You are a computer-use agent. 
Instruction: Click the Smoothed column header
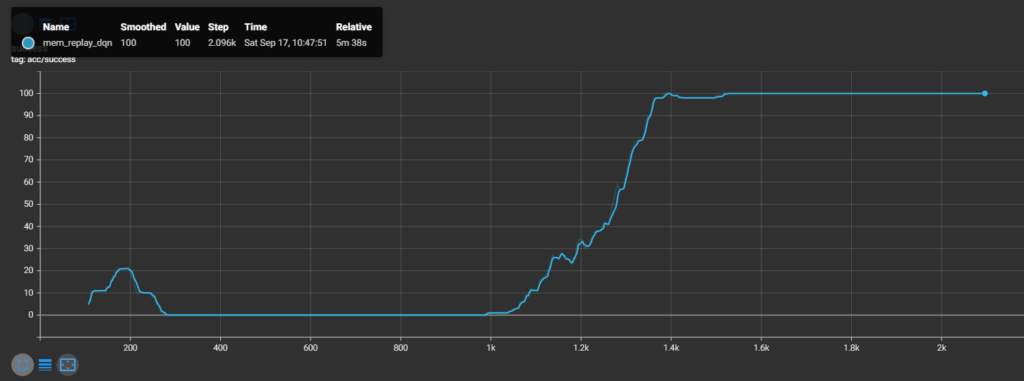pos(144,27)
